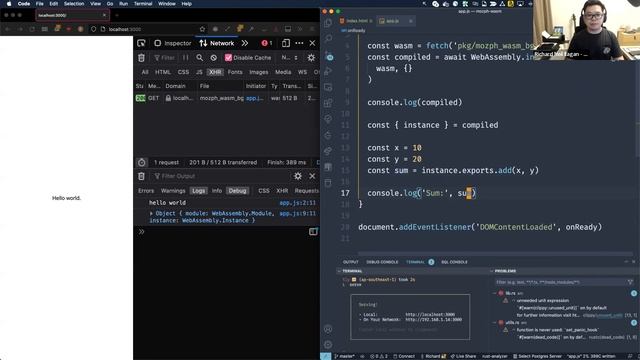
Task: Toggle console Logs filter
Action: (x=198, y=191)
